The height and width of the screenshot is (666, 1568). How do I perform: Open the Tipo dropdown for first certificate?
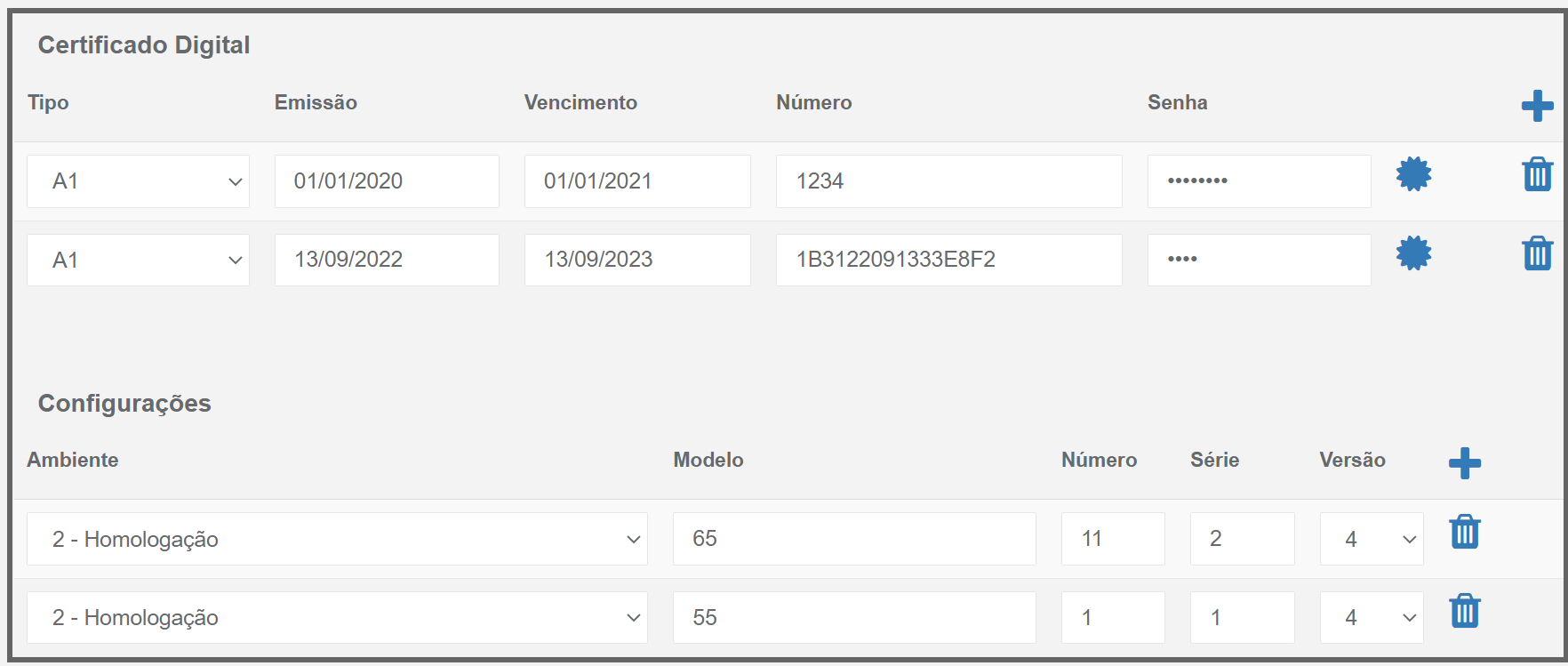(x=138, y=181)
